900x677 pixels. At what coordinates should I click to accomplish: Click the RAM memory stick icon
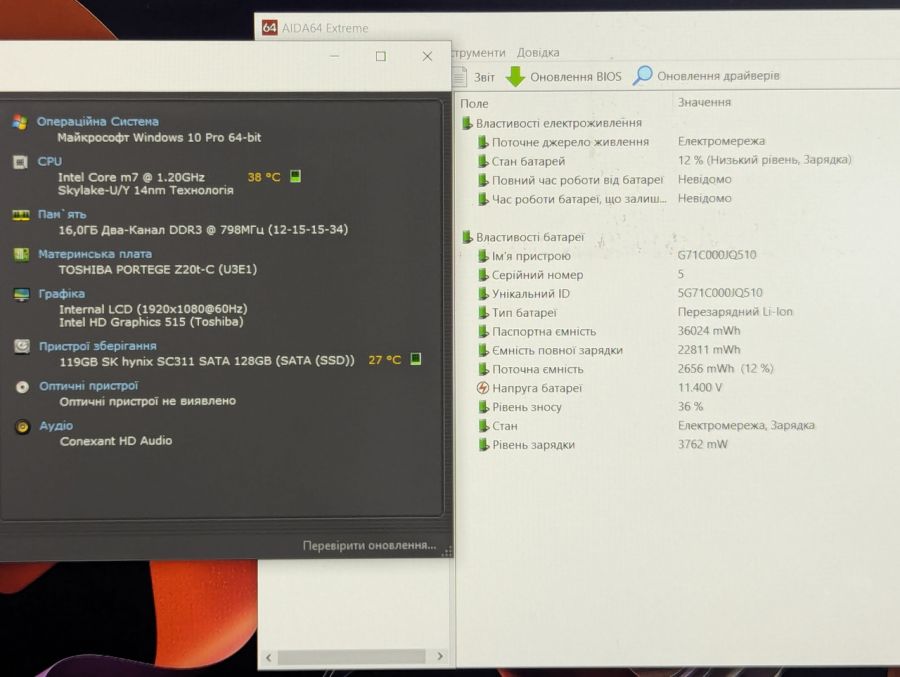tap(21, 215)
